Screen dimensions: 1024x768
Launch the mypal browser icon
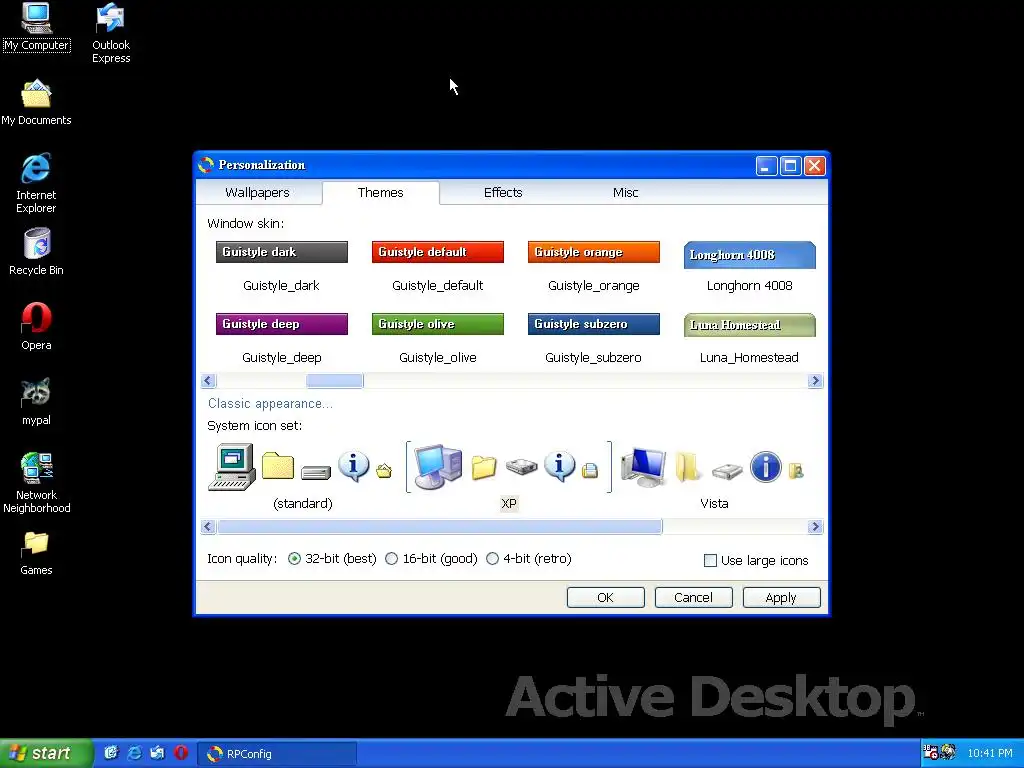click(37, 402)
